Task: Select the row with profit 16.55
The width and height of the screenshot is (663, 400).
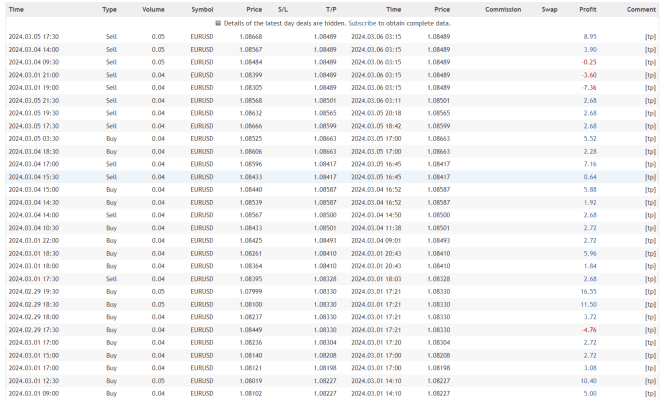Action: (x=332, y=292)
